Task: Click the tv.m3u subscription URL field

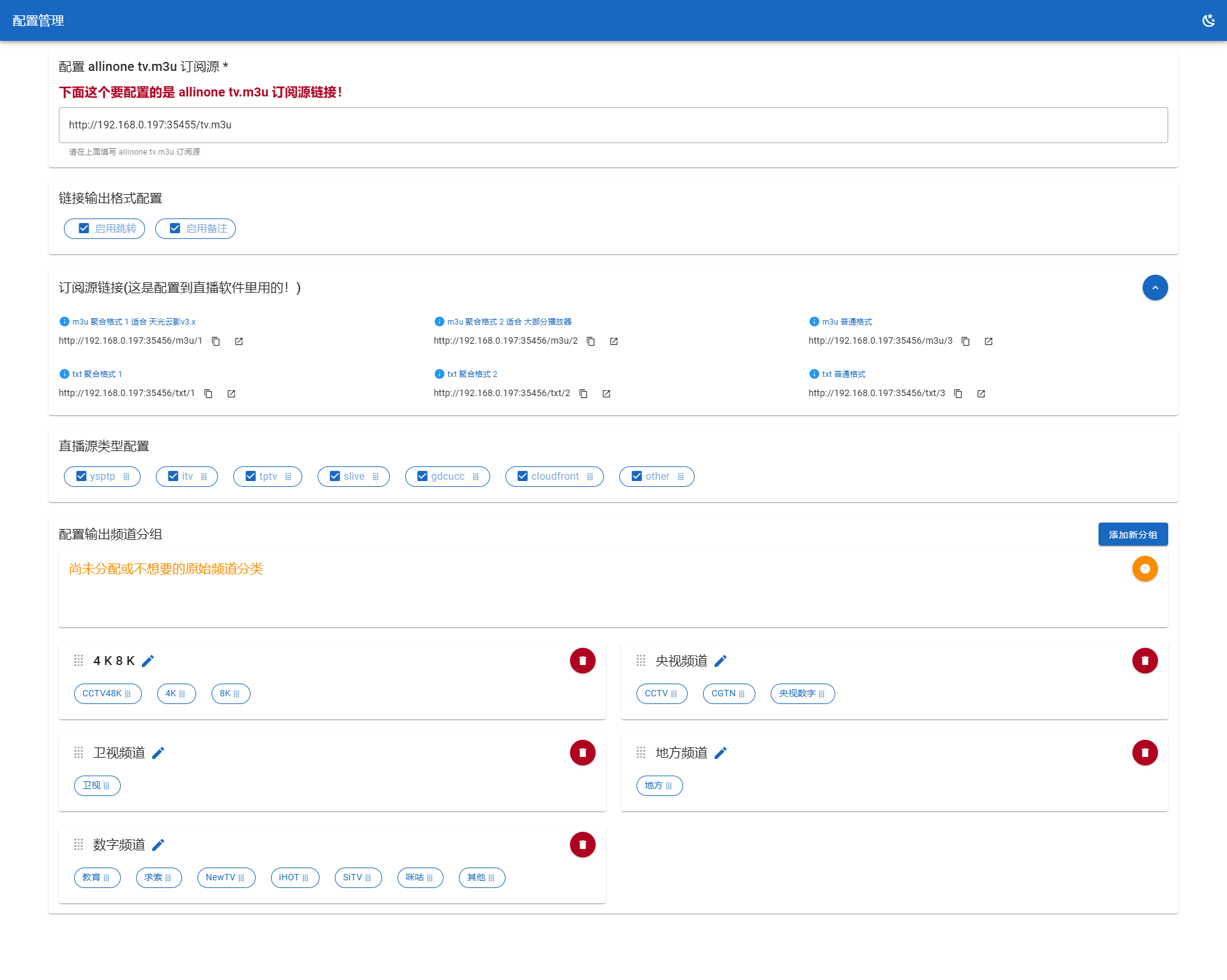Action: pos(613,125)
